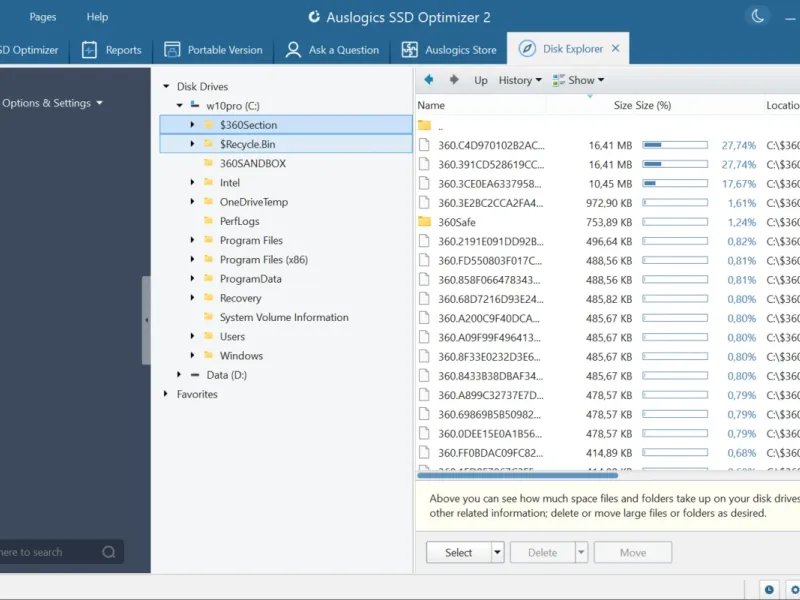Click the Select button

(459, 553)
